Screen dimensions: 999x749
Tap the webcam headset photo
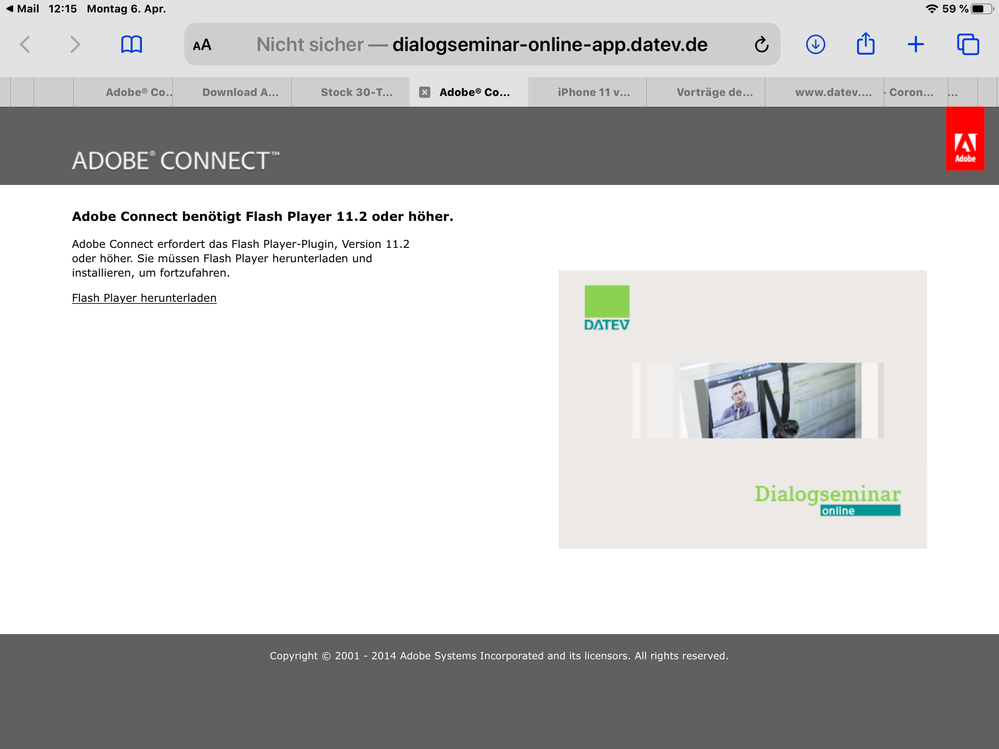[x=770, y=400]
